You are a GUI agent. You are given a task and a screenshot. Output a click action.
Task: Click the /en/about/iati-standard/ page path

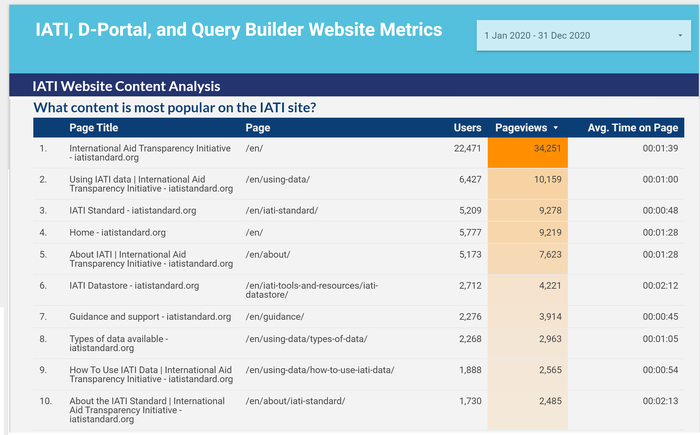295,401
